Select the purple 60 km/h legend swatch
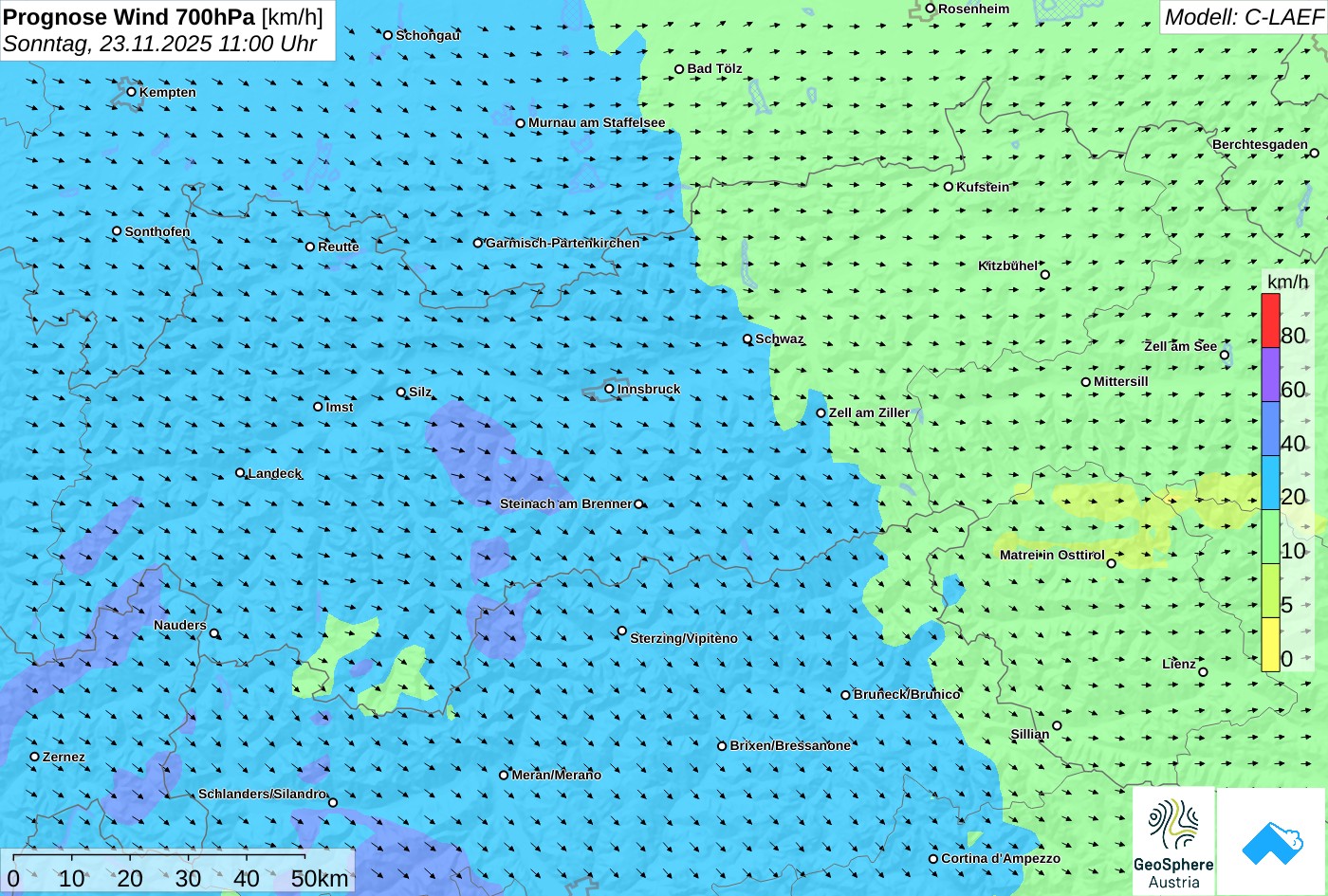The width and height of the screenshot is (1328, 896). pyautogui.click(x=1270, y=375)
